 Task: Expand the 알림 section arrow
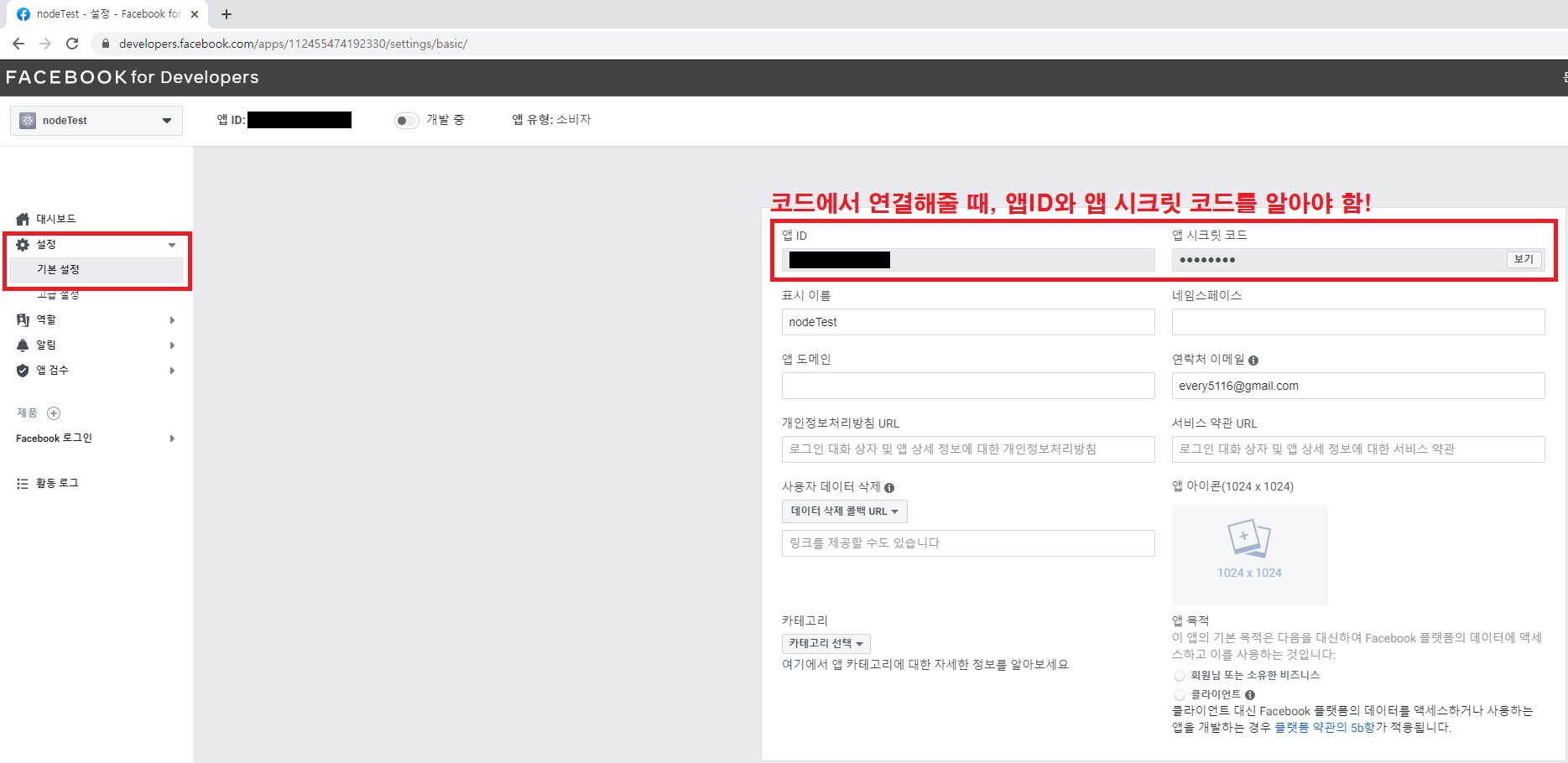172,345
